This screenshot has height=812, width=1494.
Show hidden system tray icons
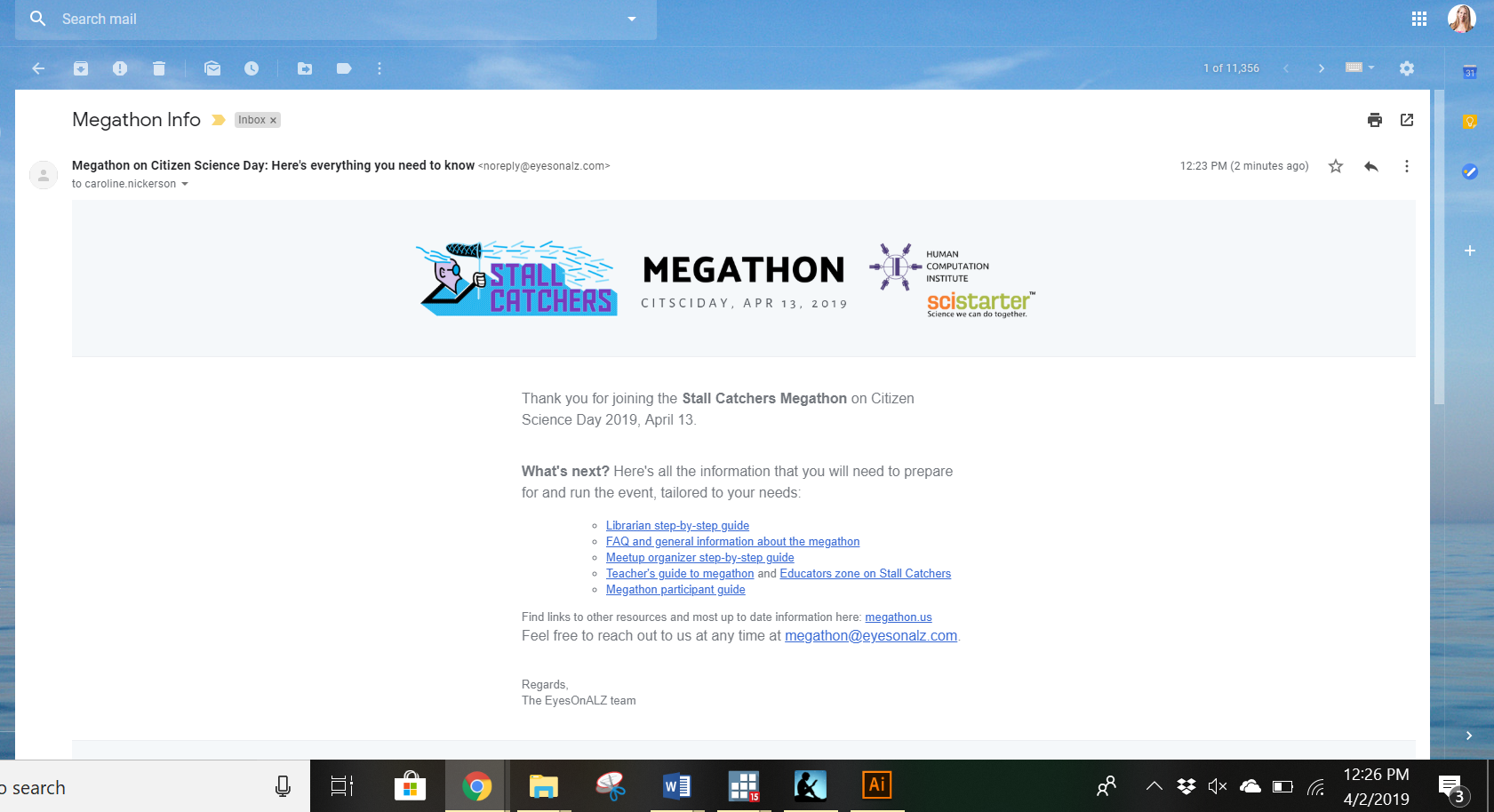(x=1154, y=786)
